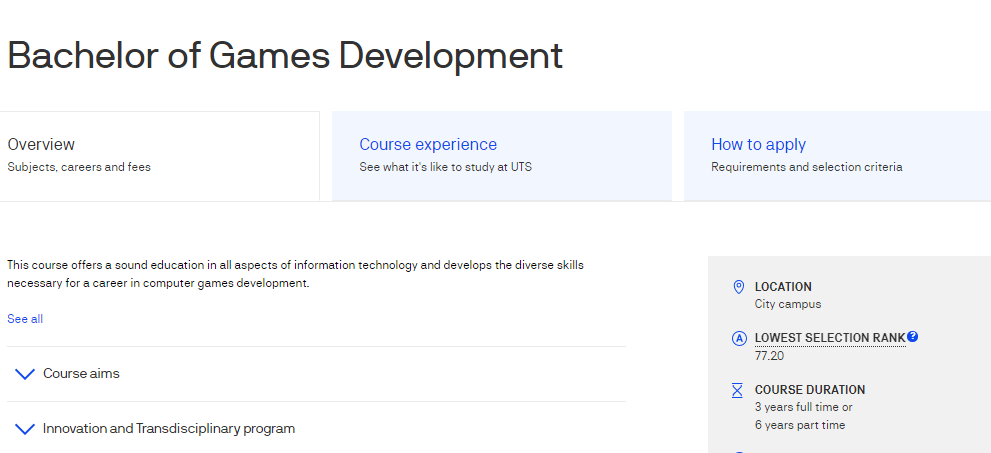Viewport: 991px width, 453px height.
Task: Click the 77.20 selection rank value
Action: point(770,355)
